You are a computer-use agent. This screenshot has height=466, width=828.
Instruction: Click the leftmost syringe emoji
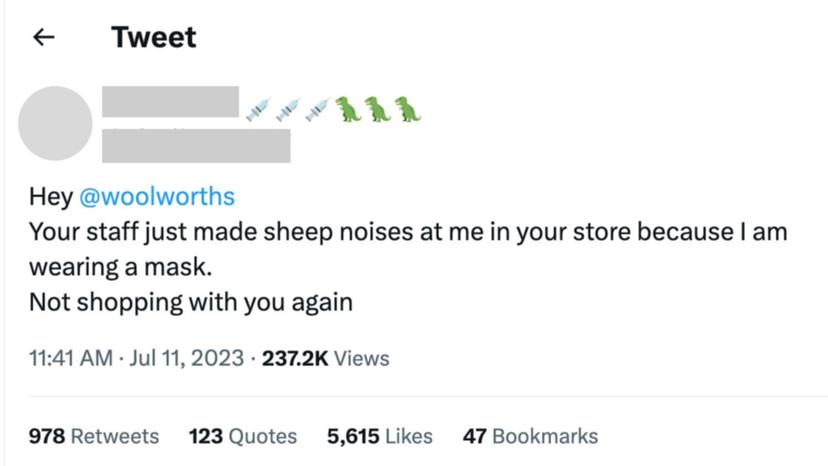pyautogui.click(x=258, y=108)
